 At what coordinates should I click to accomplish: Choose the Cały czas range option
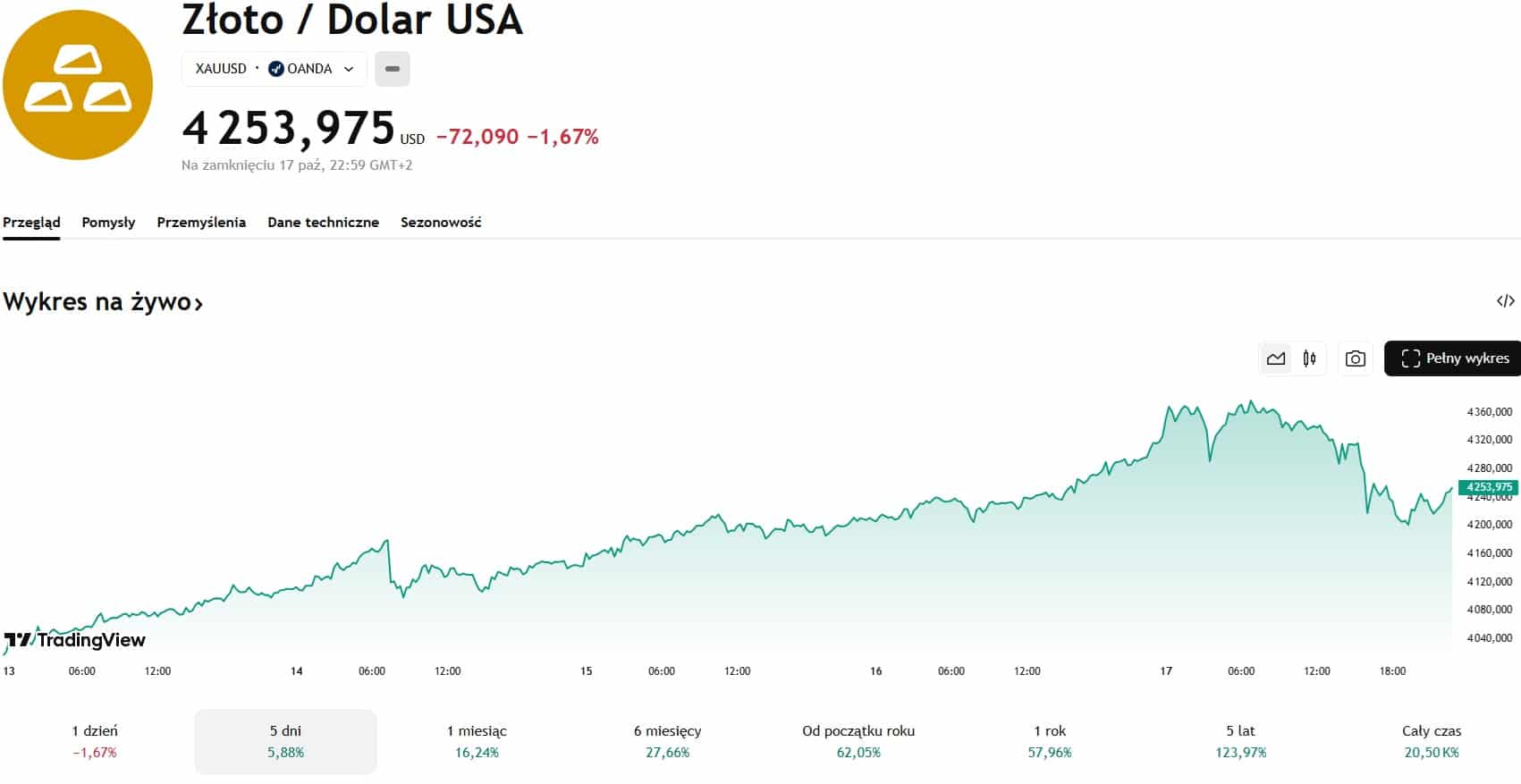[x=1432, y=741]
